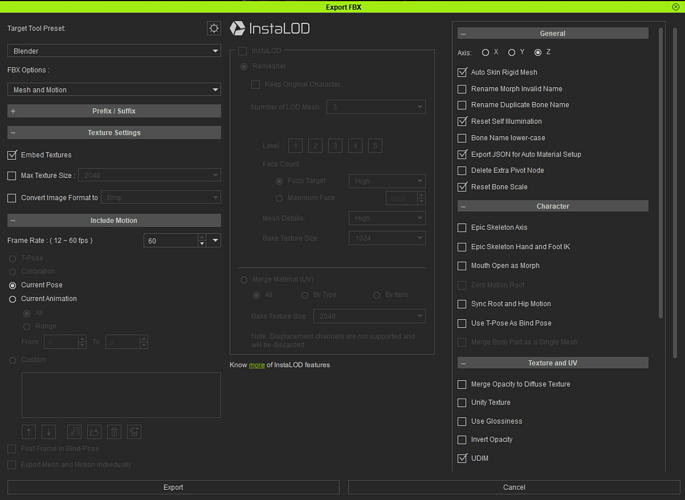Collapse the General section
685x500 pixels.
(553, 33)
